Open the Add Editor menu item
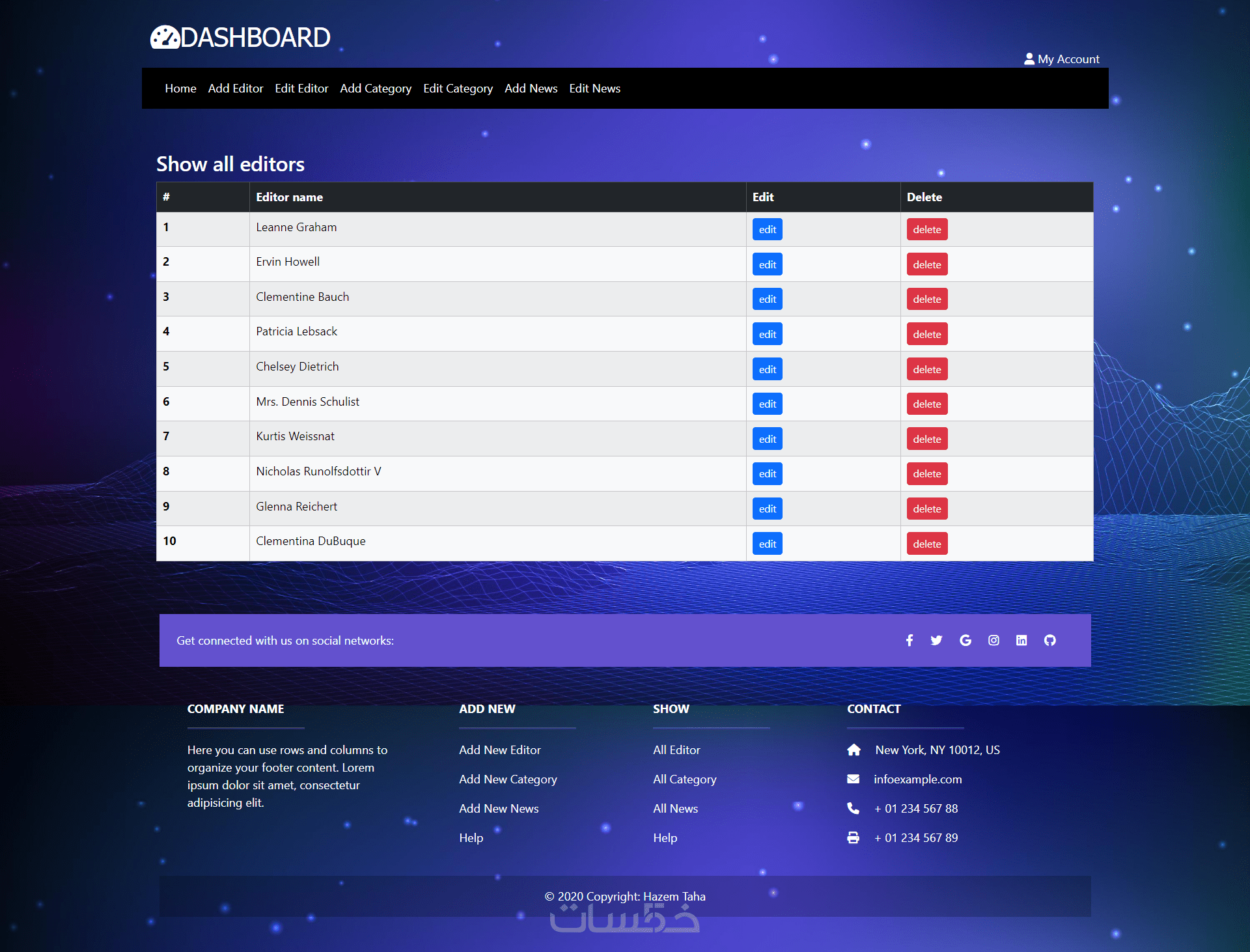The image size is (1250, 952). [x=235, y=88]
